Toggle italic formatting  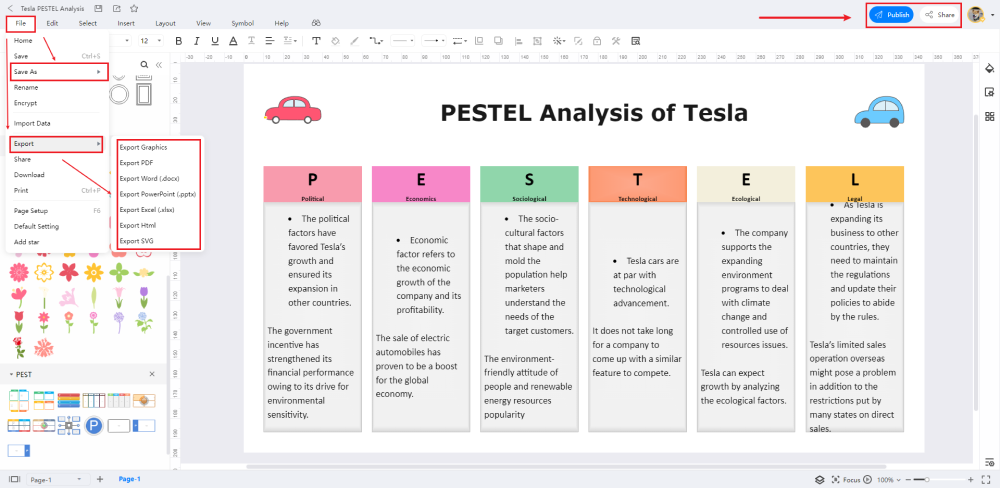[196, 41]
